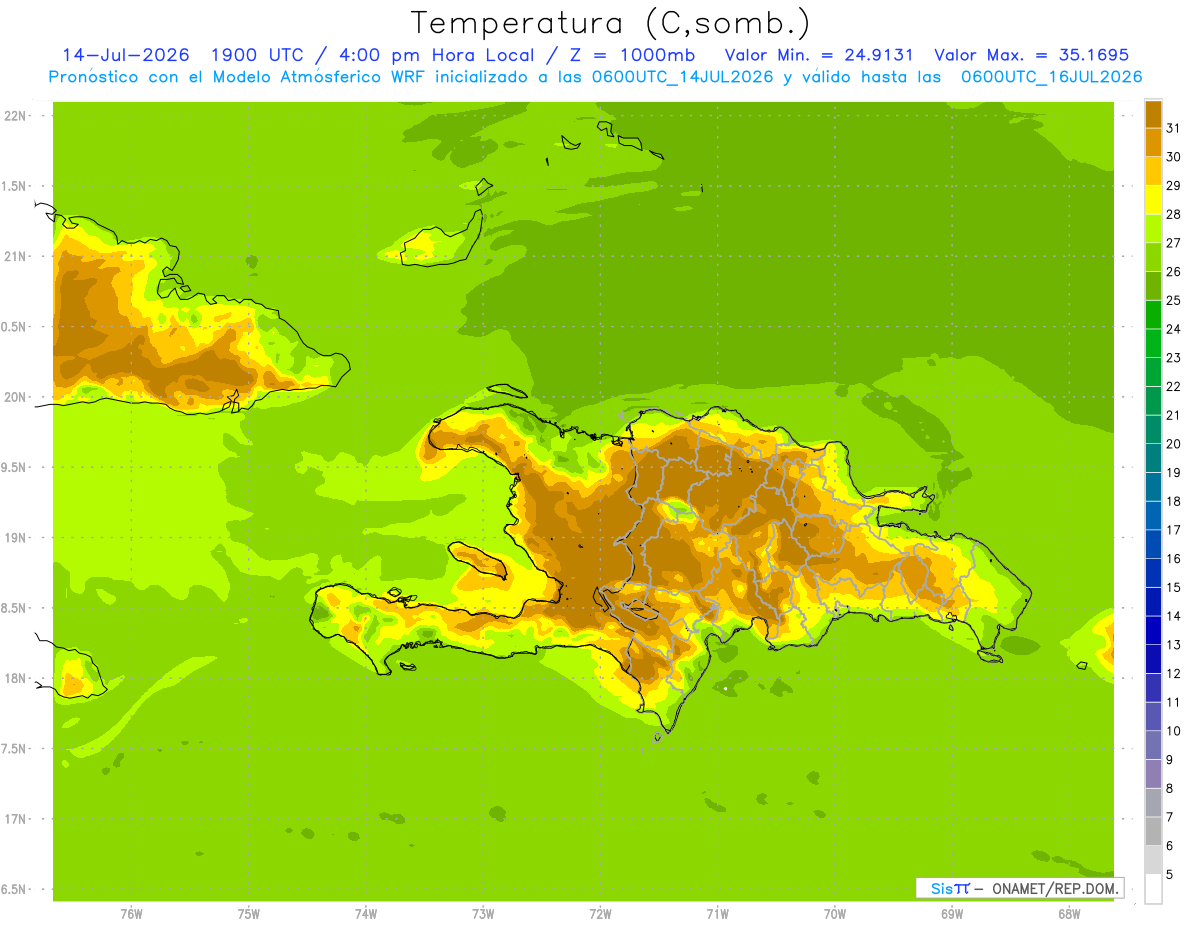Click the '20N' latitude axis label

click(x=15, y=397)
